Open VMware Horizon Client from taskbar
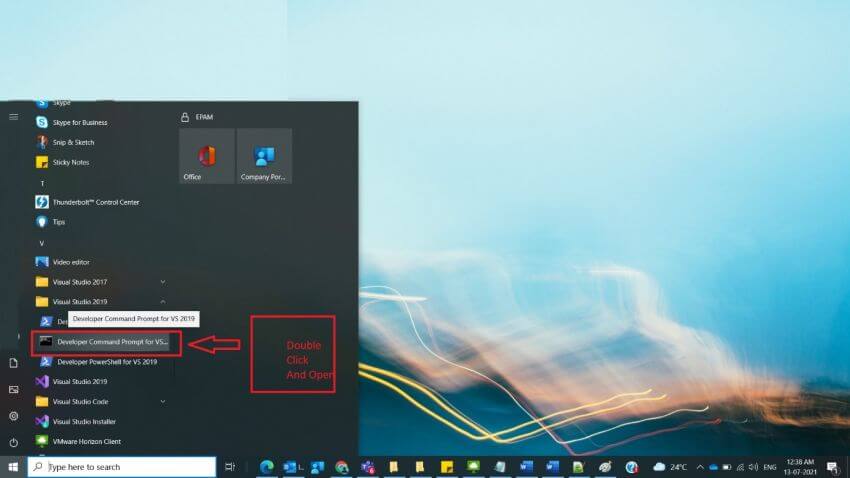Screen dimensions: 850x478 coord(473,467)
